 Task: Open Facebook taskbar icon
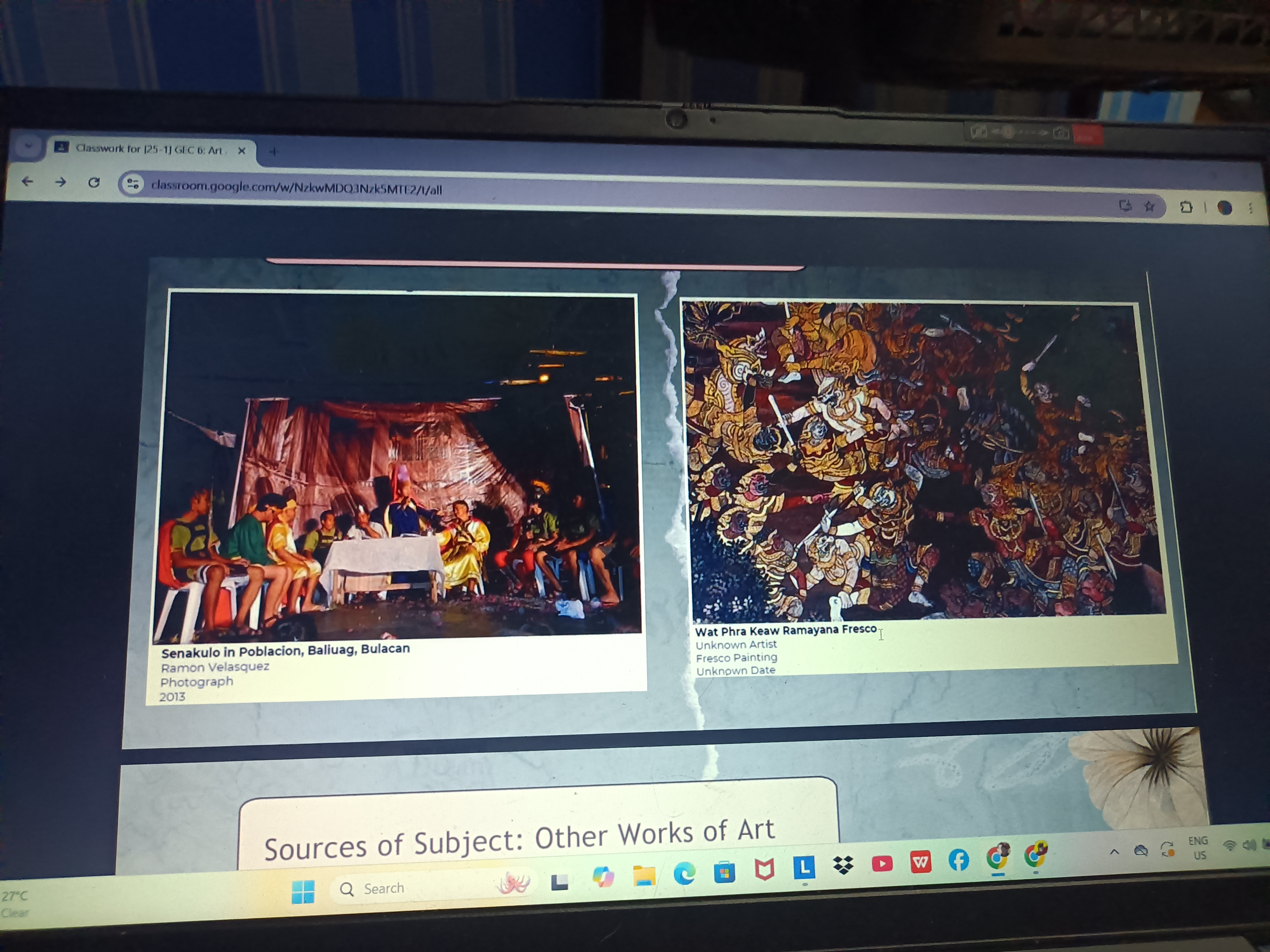coord(958,860)
